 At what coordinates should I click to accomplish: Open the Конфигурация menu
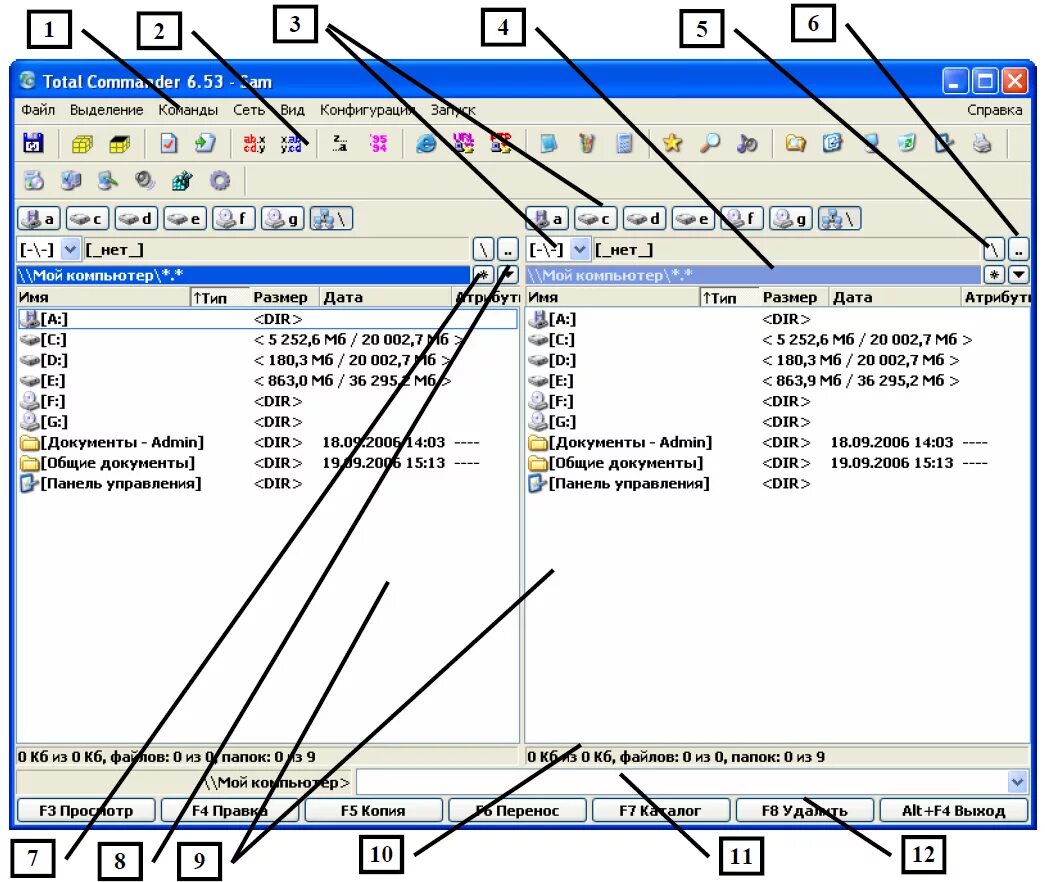(367, 110)
